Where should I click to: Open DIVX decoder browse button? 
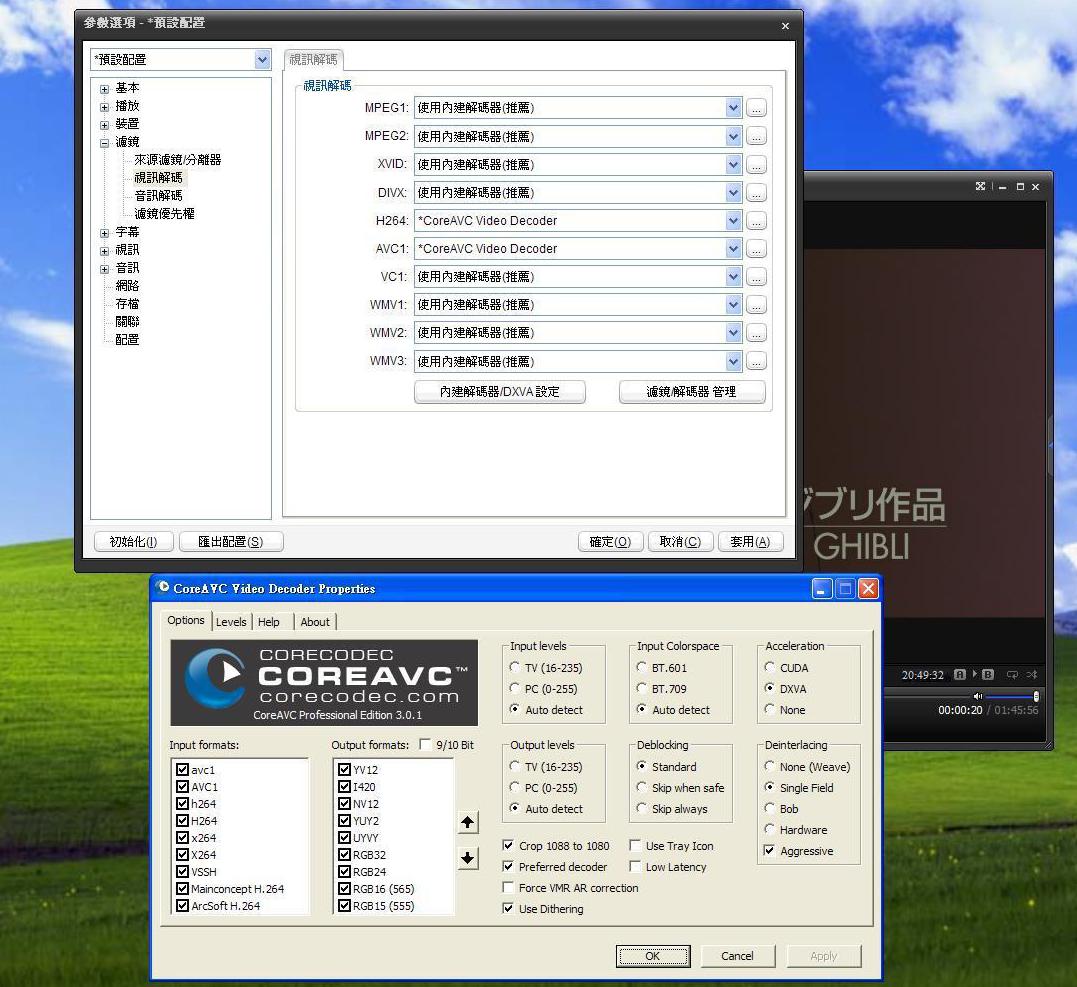click(x=756, y=193)
